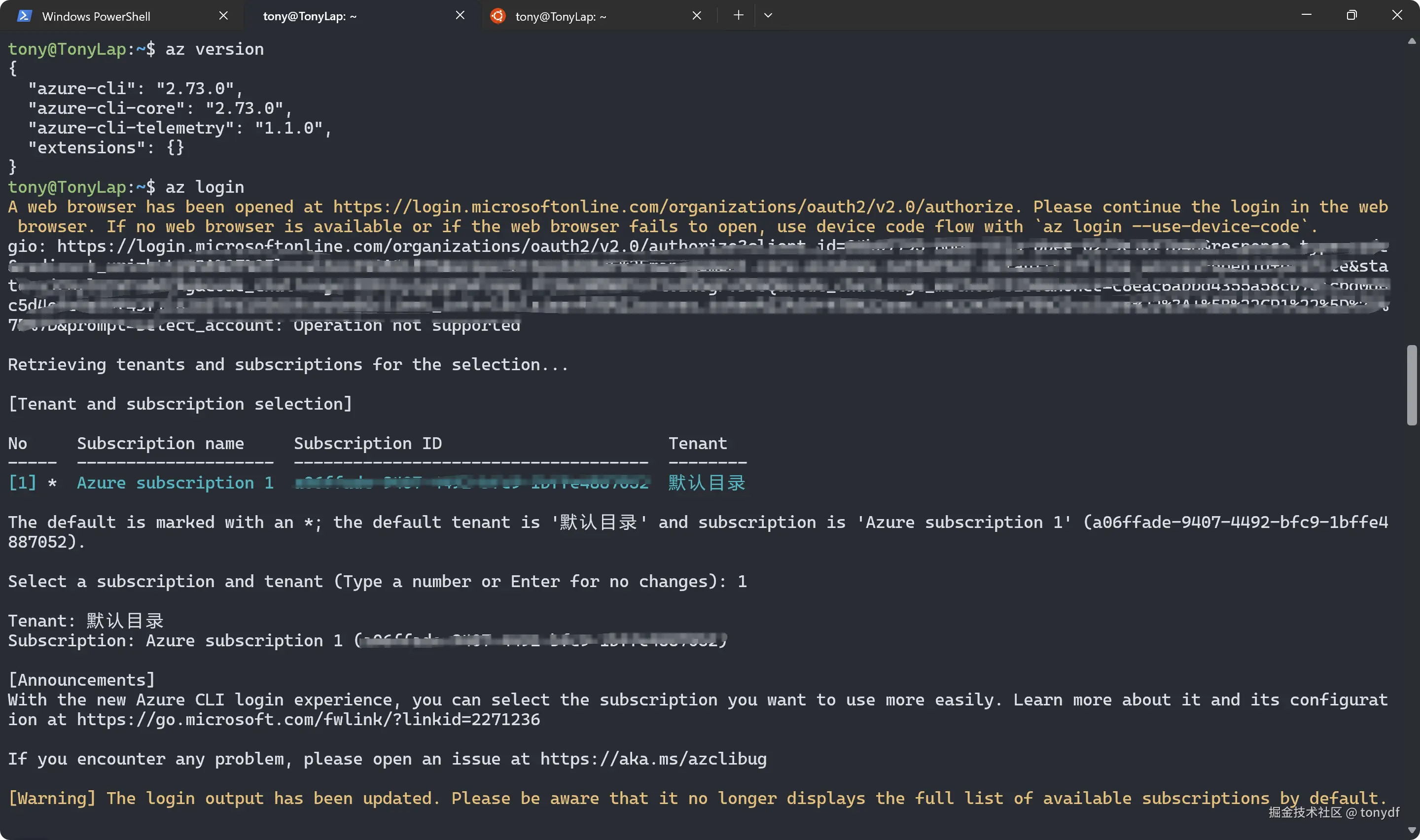Screen dimensions: 1420x840
Task: Minimize the terminal window
Action: tap(1306, 15)
